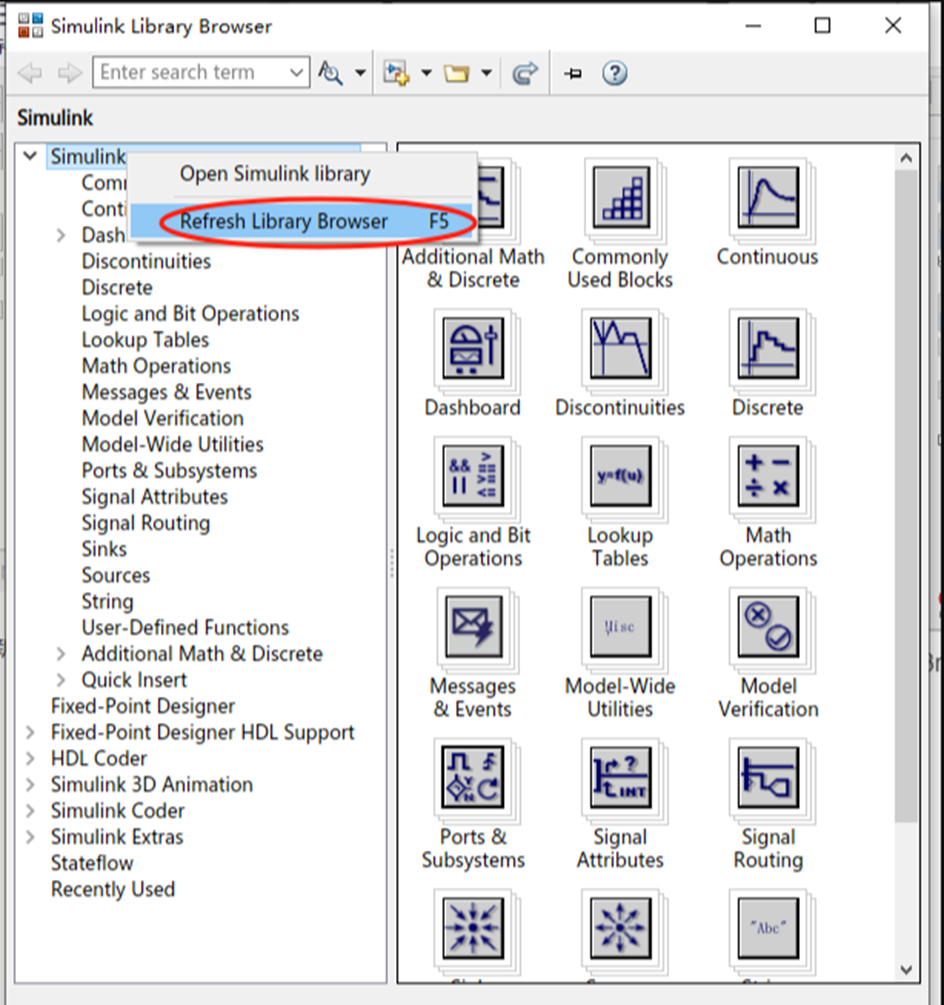Image resolution: width=944 pixels, height=1005 pixels.
Task: Choose Refresh Library Browser menu entry
Action: pyautogui.click(x=302, y=221)
